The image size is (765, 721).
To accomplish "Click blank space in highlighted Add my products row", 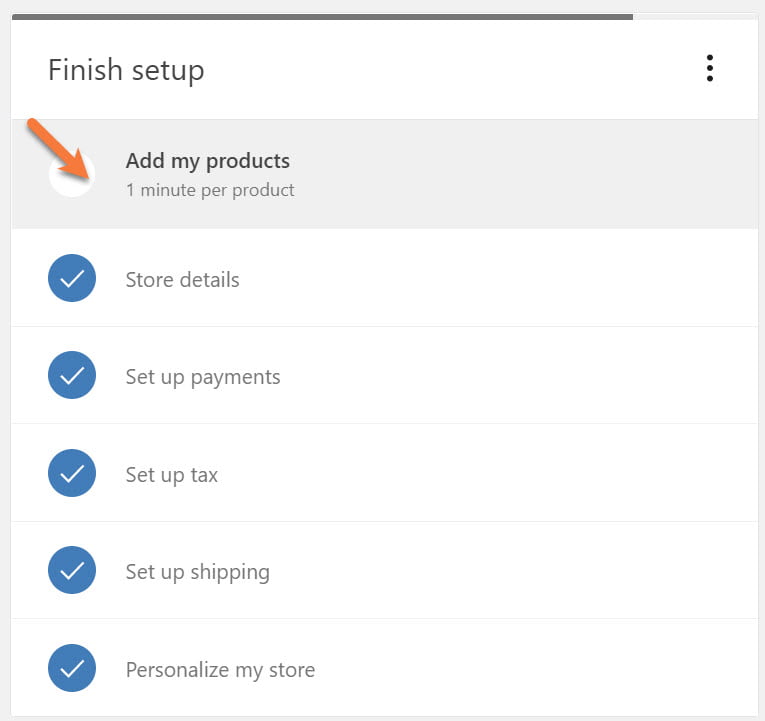I will (520, 175).
